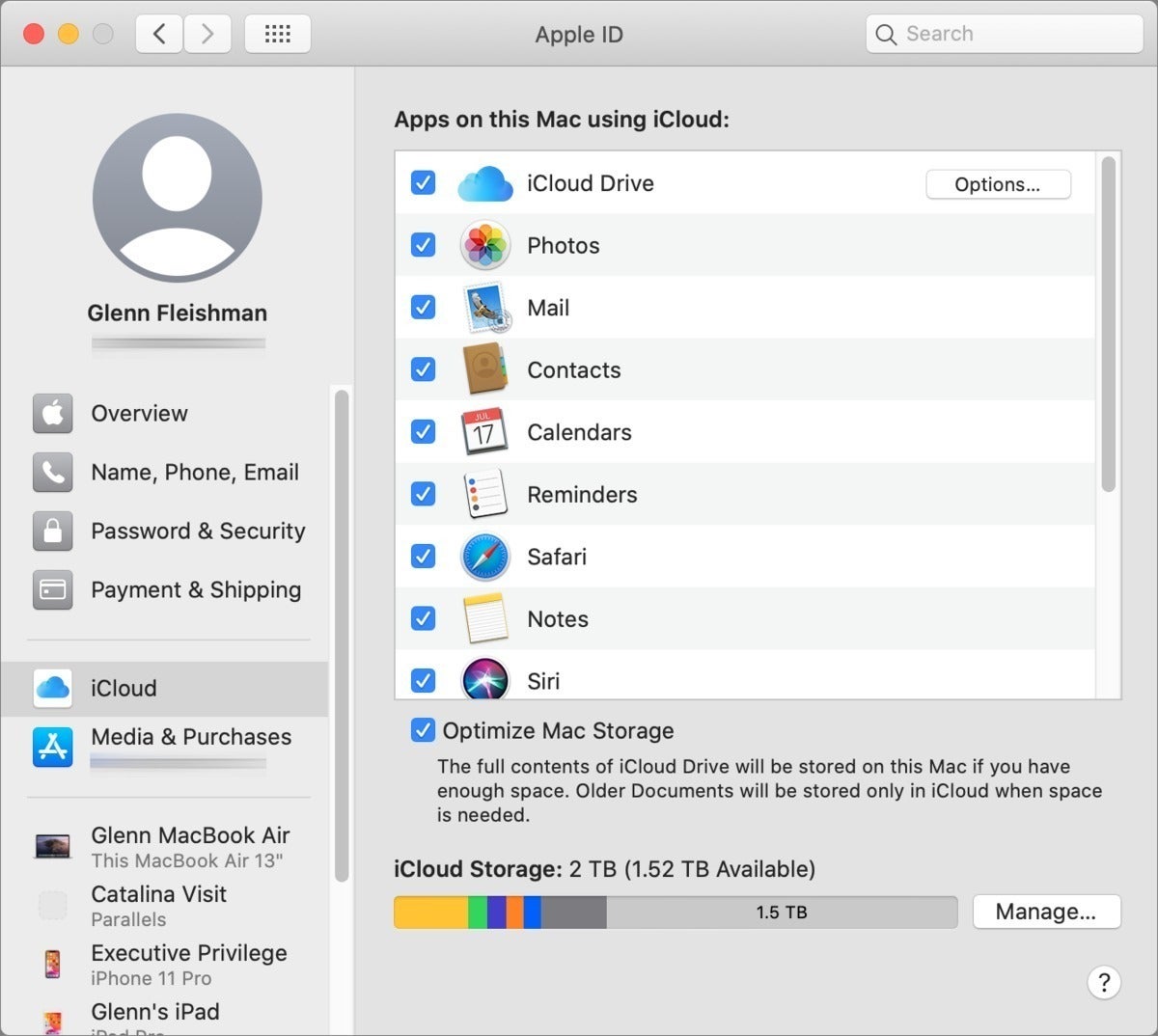Click the yellow segment of storage bar
1158x1036 pixels.
[x=431, y=913]
